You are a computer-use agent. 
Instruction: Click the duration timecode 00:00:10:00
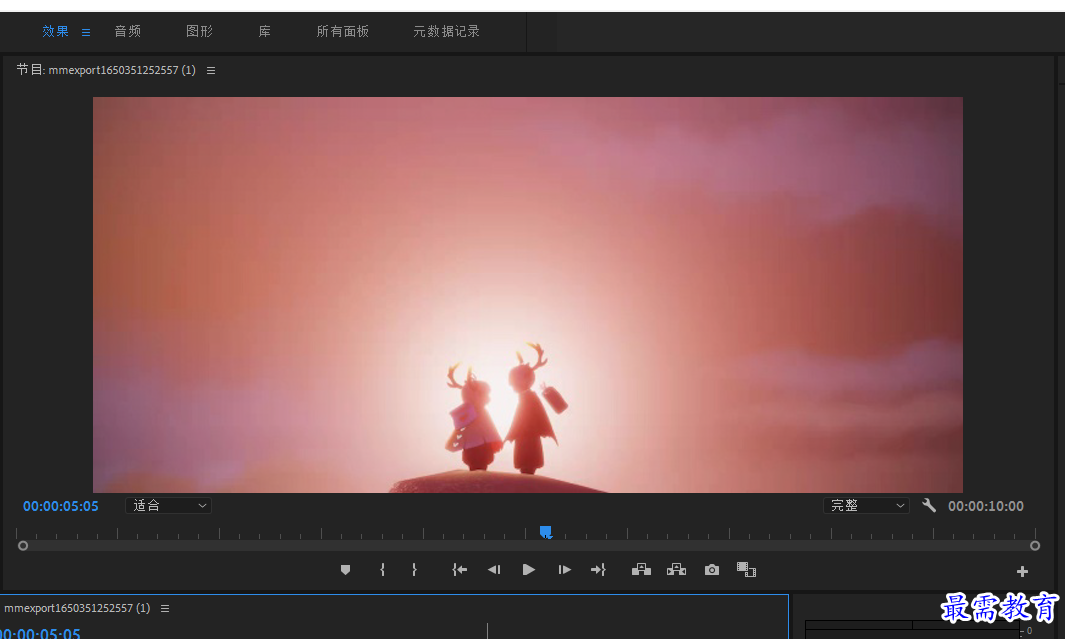986,507
